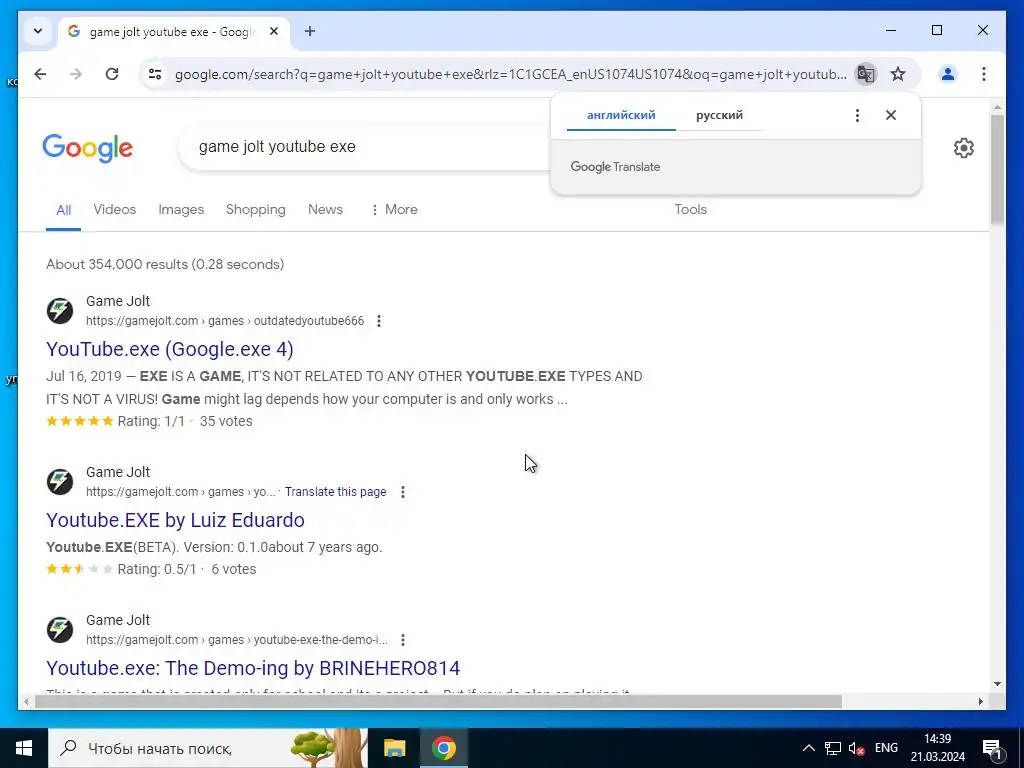The height and width of the screenshot is (768, 1024).
Task: Open more options for youtube-exe-the-demo result
Action: click(x=403, y=640)
